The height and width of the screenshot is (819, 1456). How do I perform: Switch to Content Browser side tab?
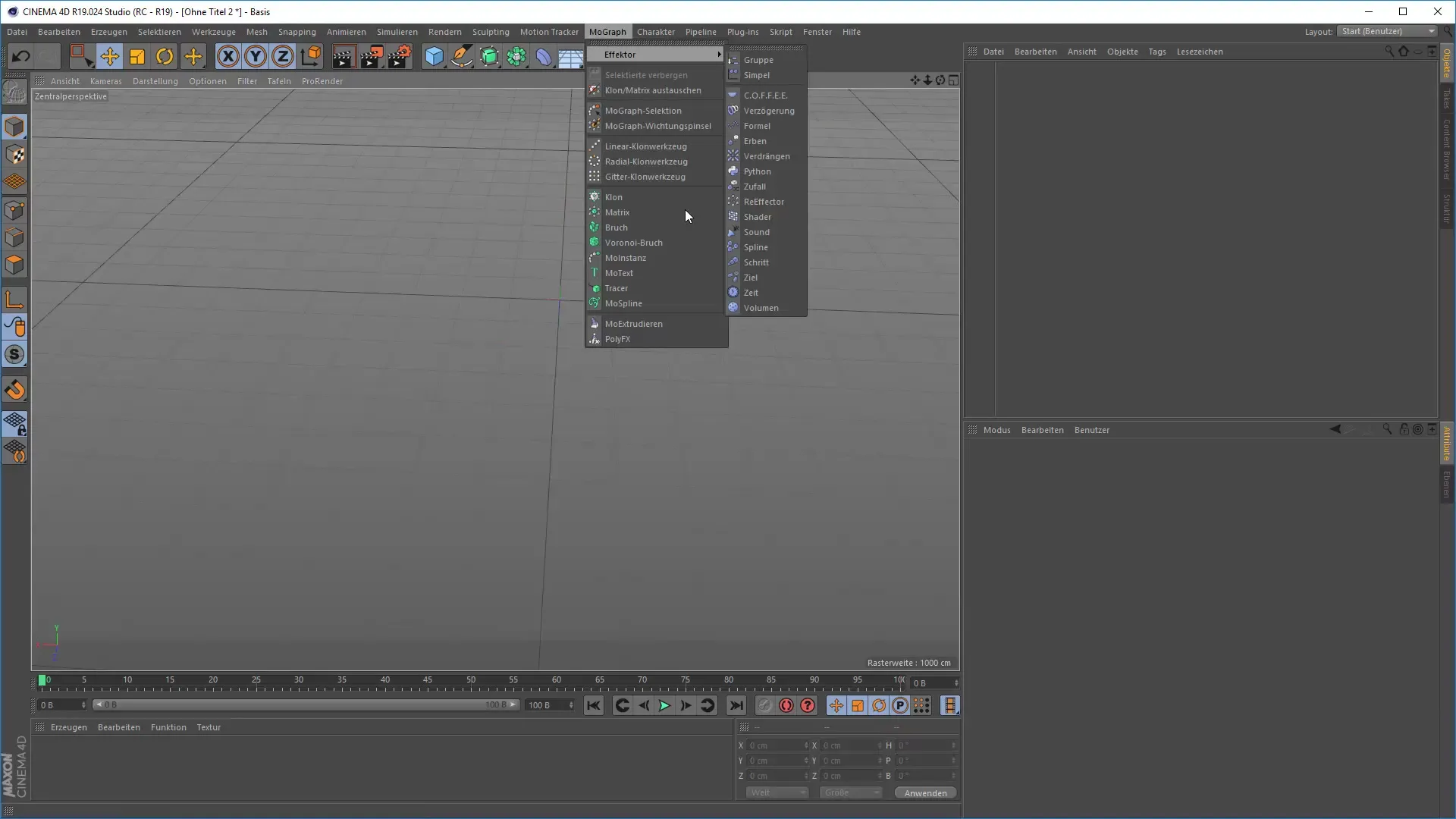point(1447,150)
